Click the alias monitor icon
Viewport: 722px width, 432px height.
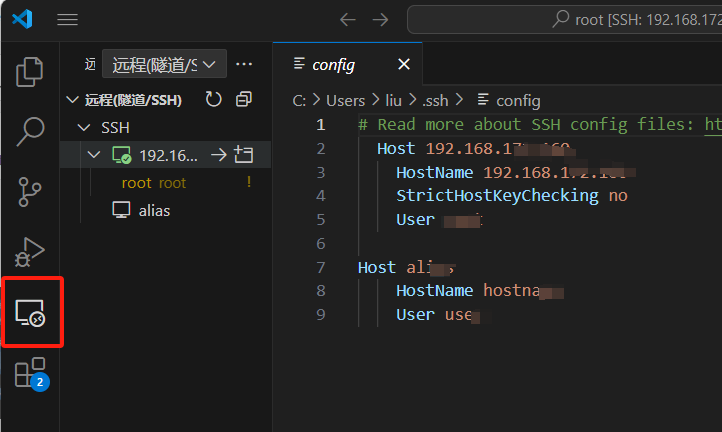click(121, 210)
